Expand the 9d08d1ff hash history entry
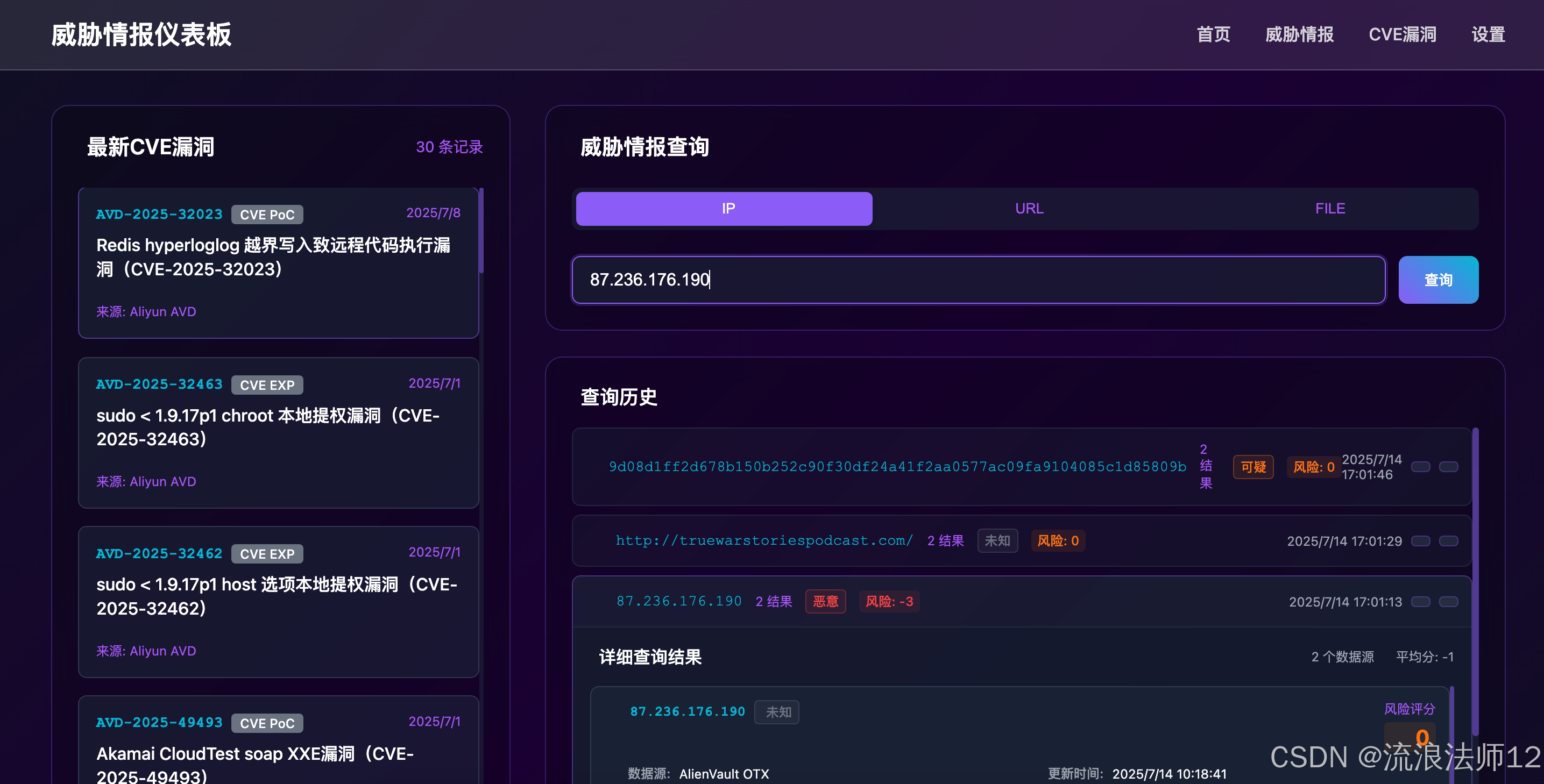This screenshot has width=1544, height=784. coord(897,467)
